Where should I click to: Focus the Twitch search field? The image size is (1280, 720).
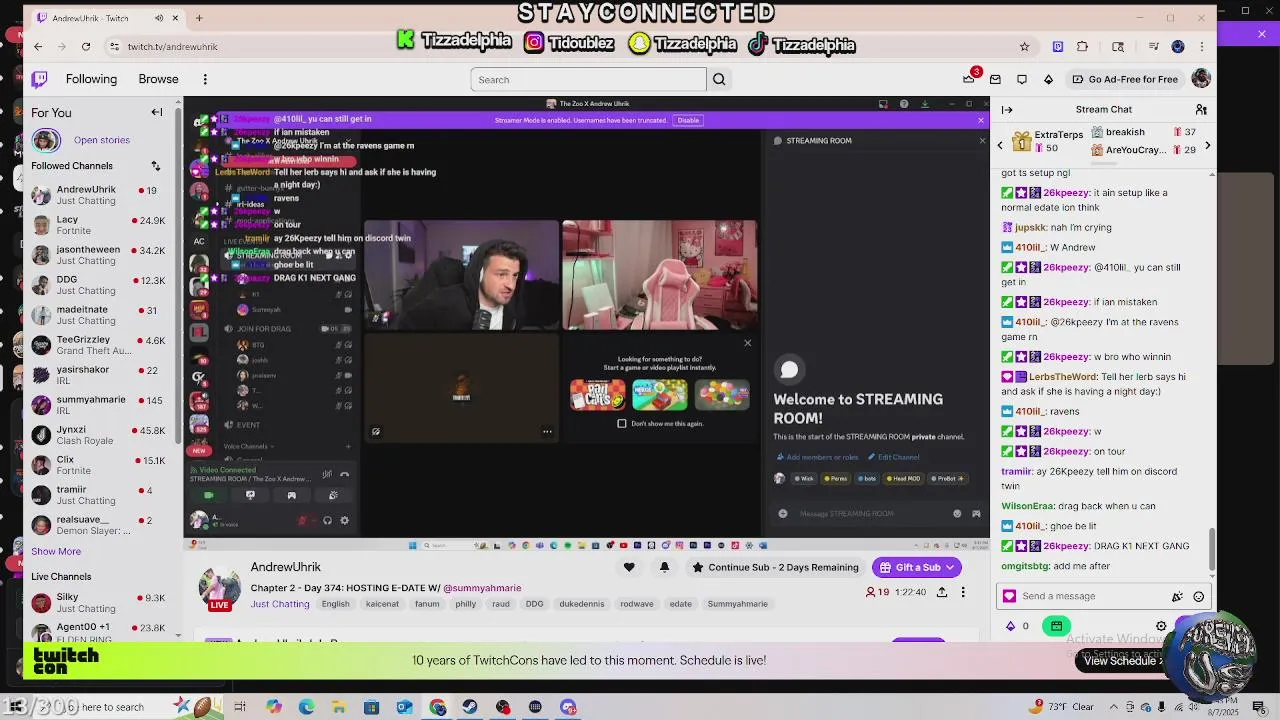[589, 79]
